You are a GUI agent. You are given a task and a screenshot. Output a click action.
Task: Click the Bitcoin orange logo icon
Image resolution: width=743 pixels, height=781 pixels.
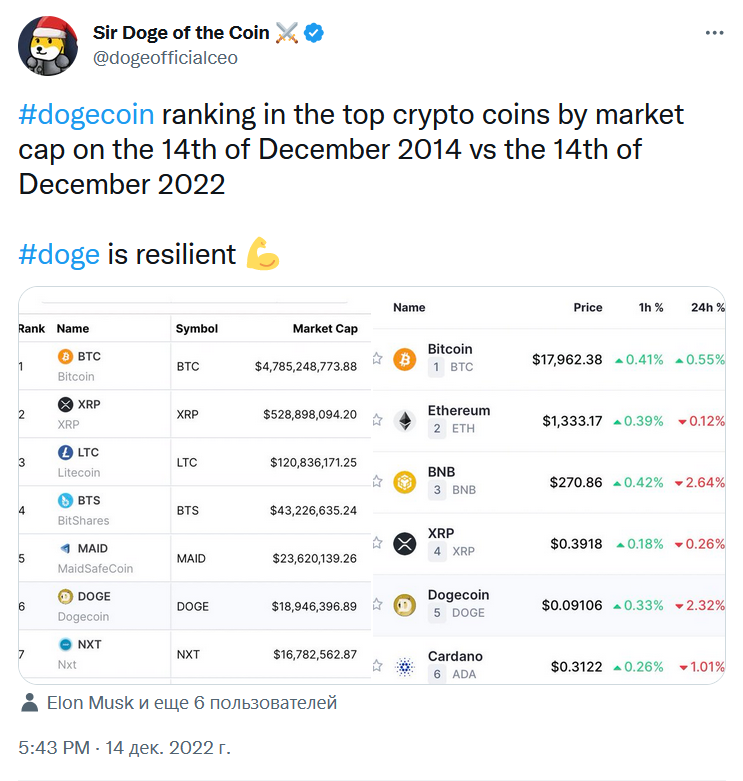pos(405,359)
